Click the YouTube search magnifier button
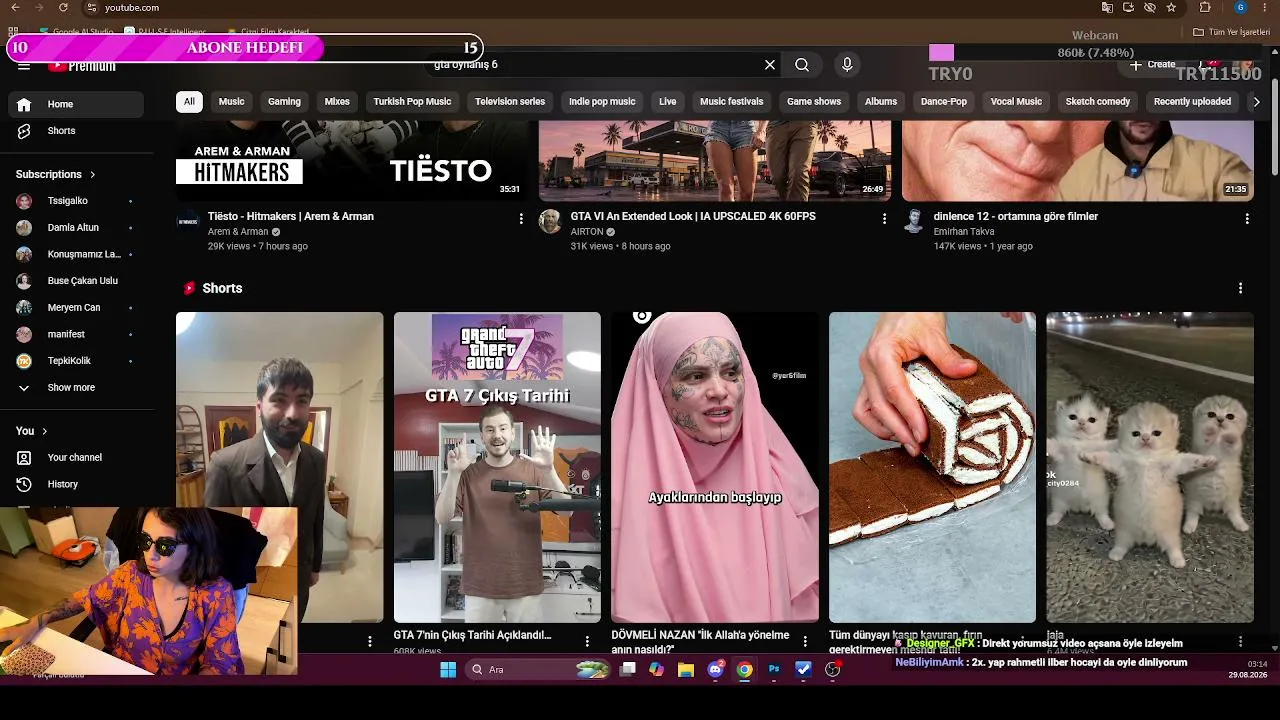 802,64
